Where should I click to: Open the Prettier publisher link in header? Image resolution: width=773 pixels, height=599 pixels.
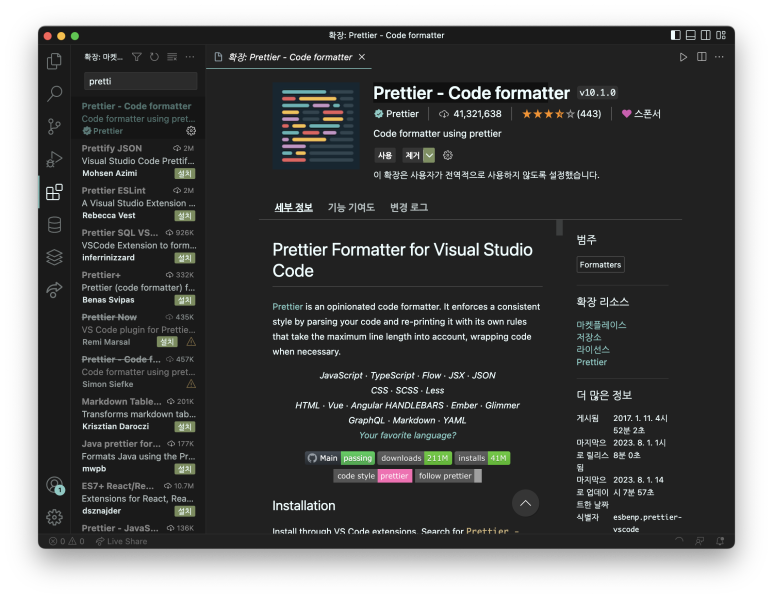point(396,114)
